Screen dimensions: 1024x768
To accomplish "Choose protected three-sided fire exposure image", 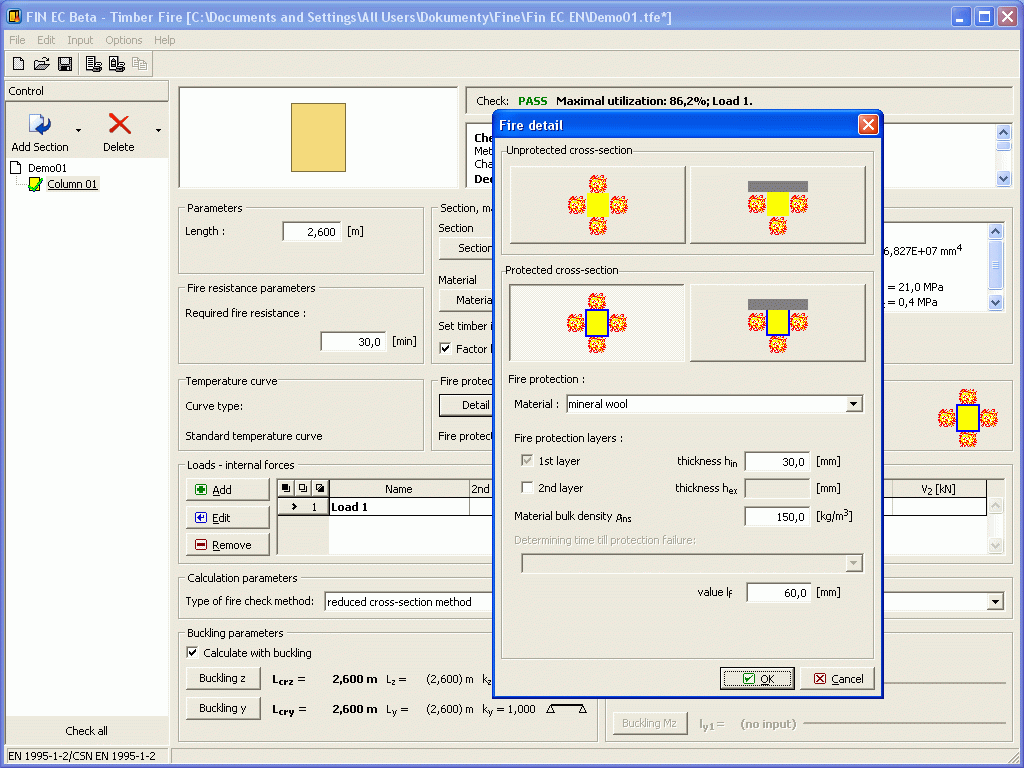I will click(777, 322).
